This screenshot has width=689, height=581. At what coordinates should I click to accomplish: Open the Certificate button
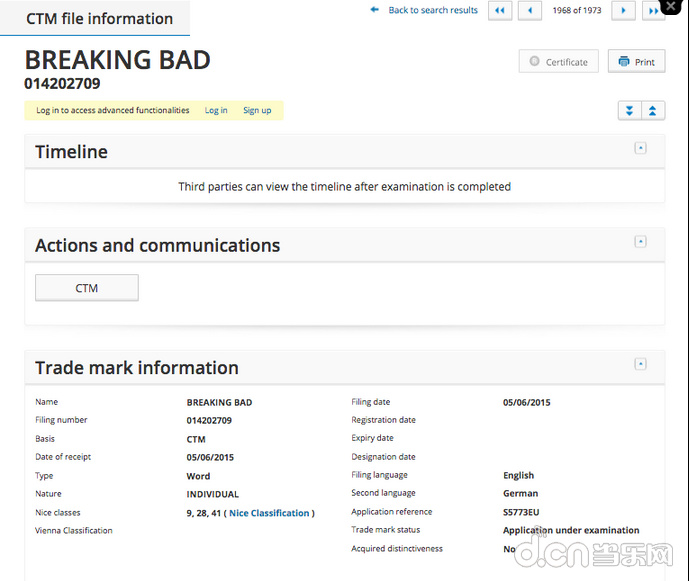tap(558, 62)
